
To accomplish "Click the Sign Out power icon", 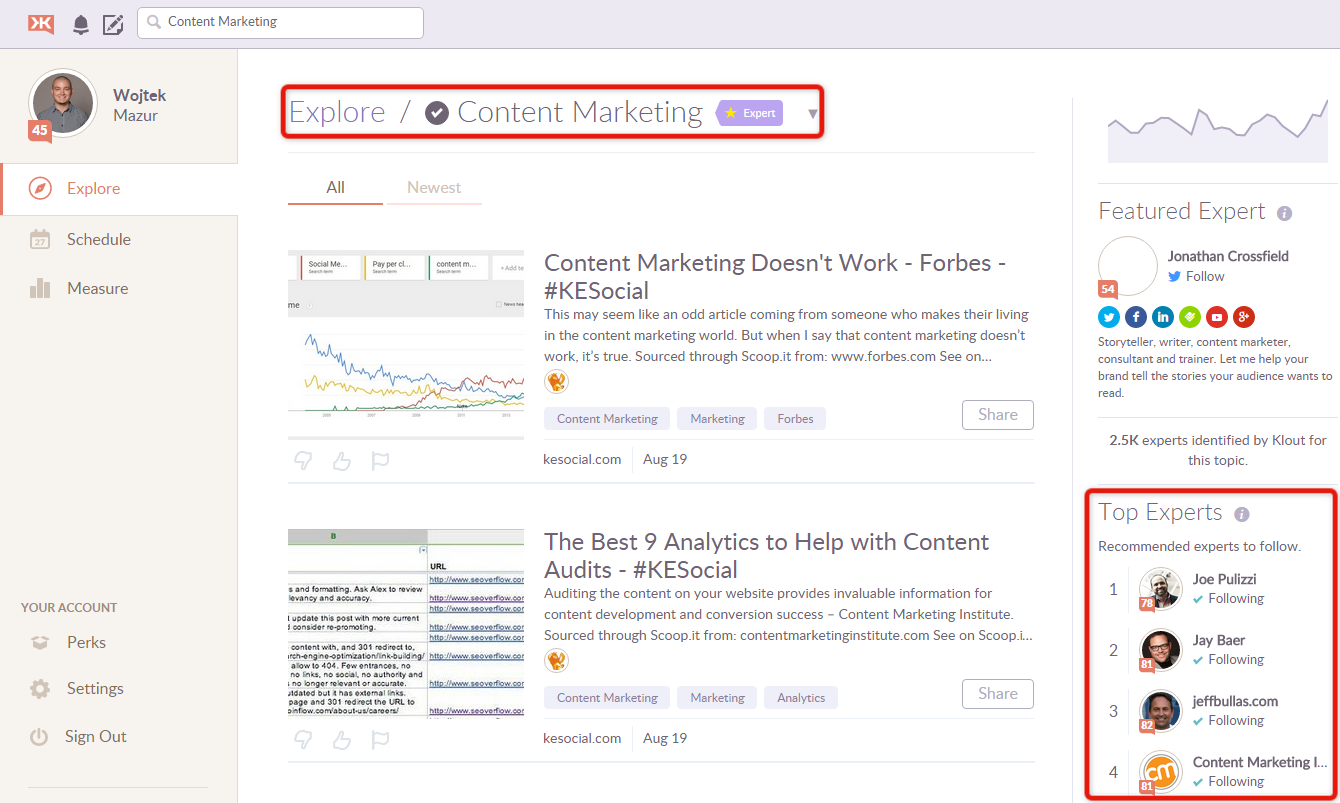I will pyautogui.click(x=39, y=737).
